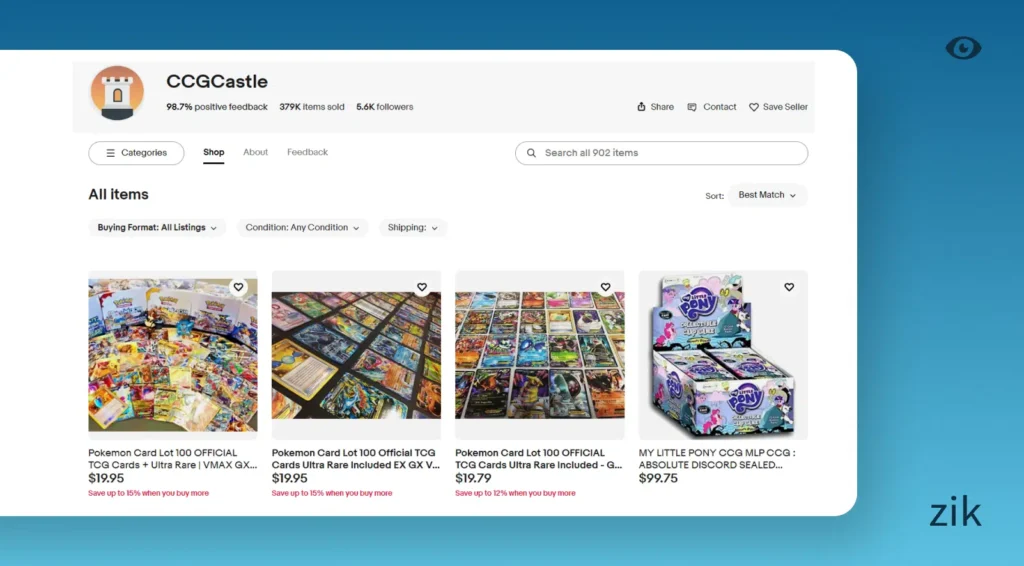Expand the Shipping filter dropdown
1024x566 pixels.
click(412, 228)
